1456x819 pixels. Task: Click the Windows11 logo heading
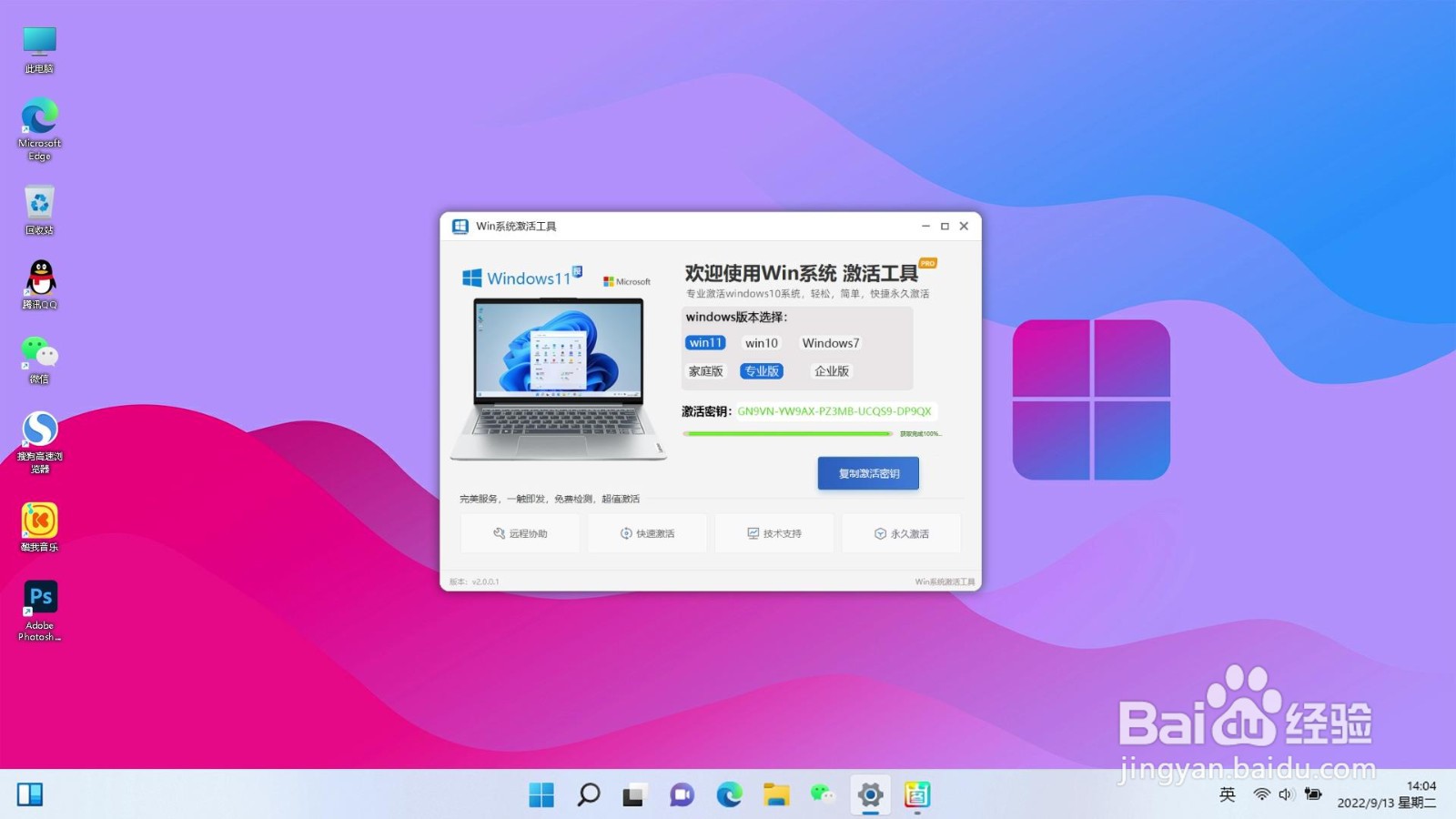(x=521, y=278)
